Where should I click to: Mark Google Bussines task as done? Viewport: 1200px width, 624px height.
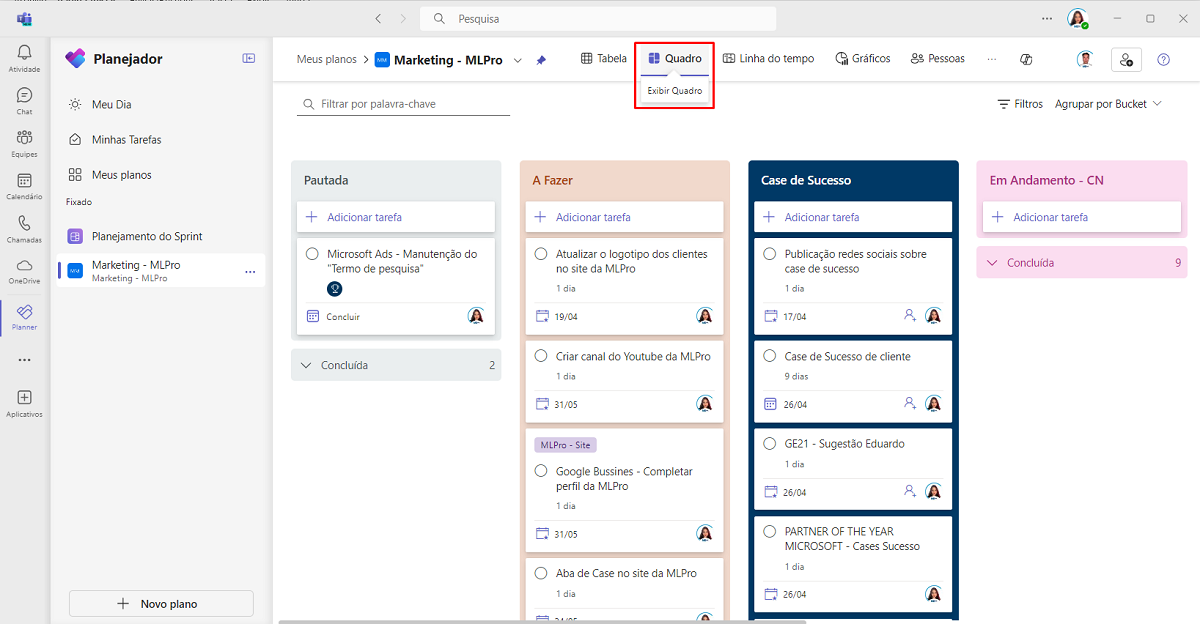541,471
